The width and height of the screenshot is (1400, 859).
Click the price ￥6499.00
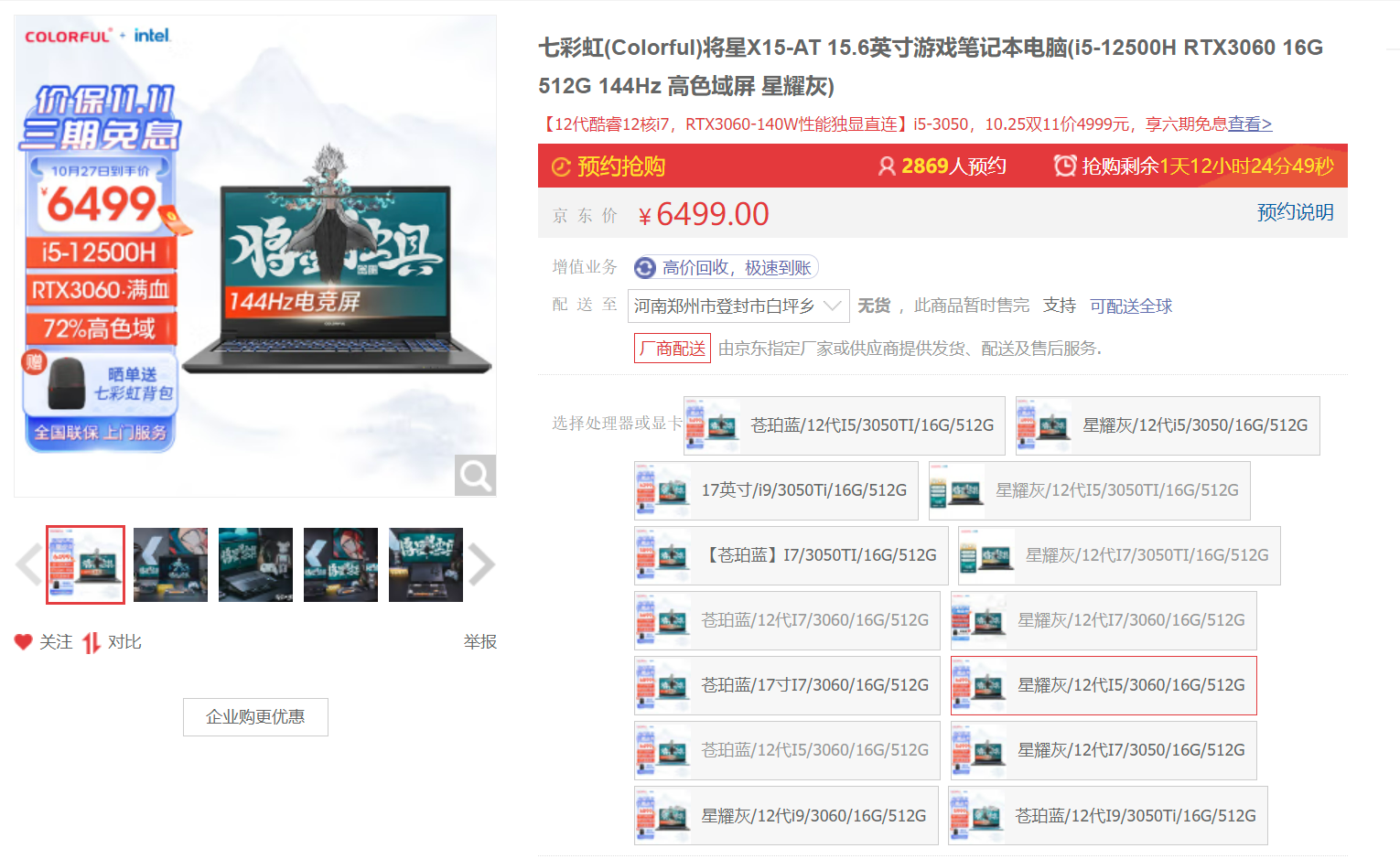pyautogui.click(x=704, y=214)
